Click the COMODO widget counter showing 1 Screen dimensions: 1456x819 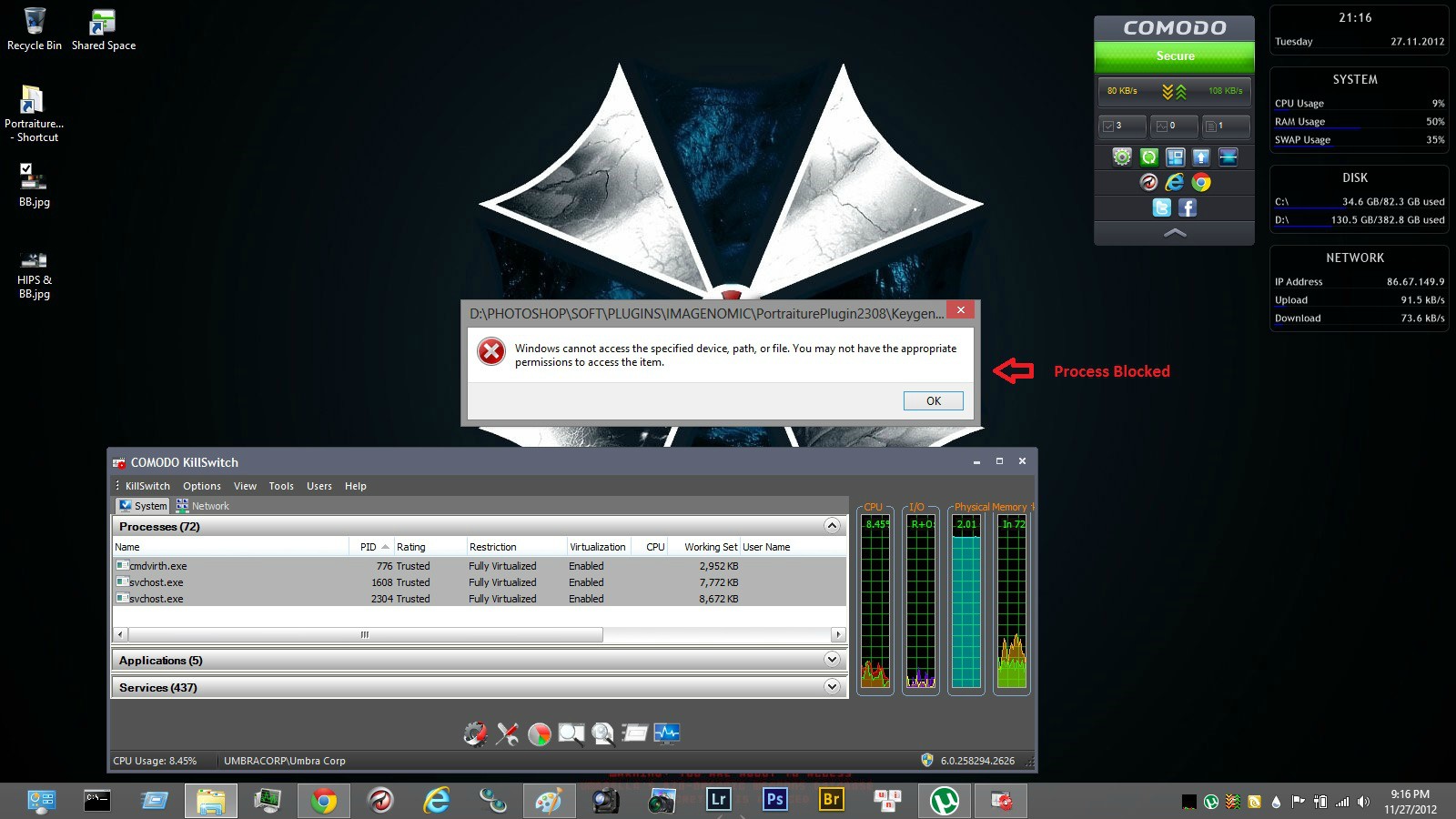[1226, 126]
